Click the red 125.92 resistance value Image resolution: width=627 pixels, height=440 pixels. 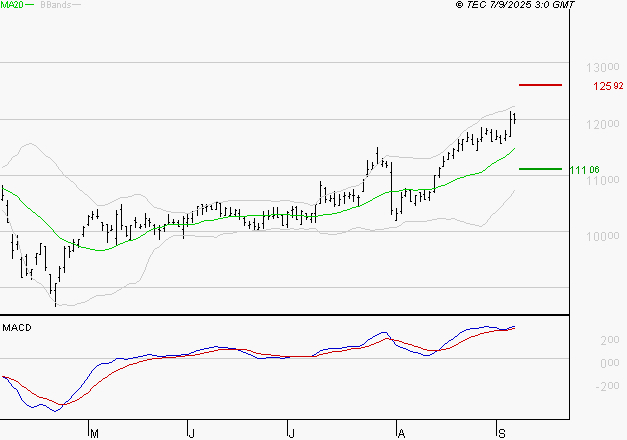(608, 86)
